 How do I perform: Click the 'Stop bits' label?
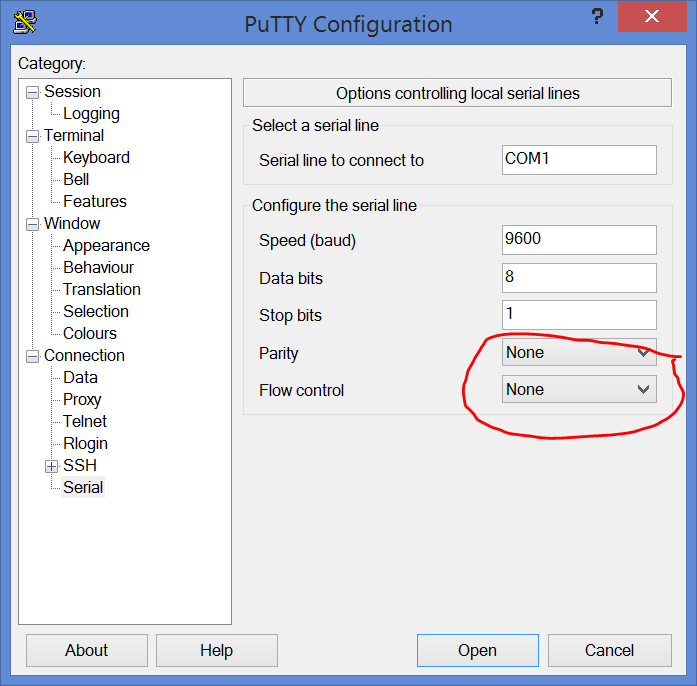[290, 315]
